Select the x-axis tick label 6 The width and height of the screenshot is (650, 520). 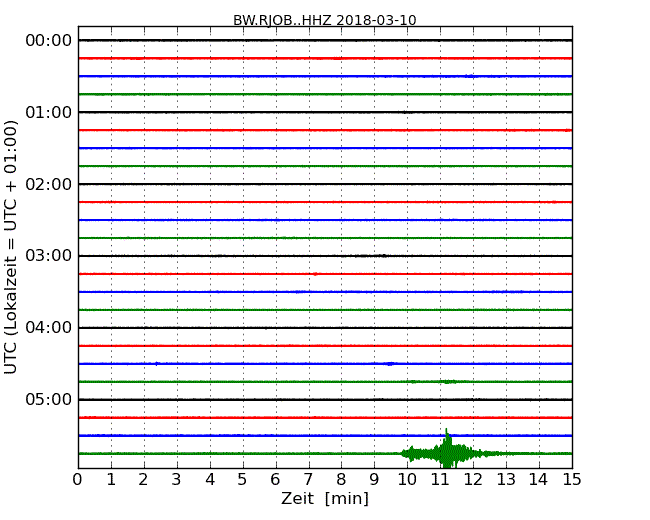(276, 479)
